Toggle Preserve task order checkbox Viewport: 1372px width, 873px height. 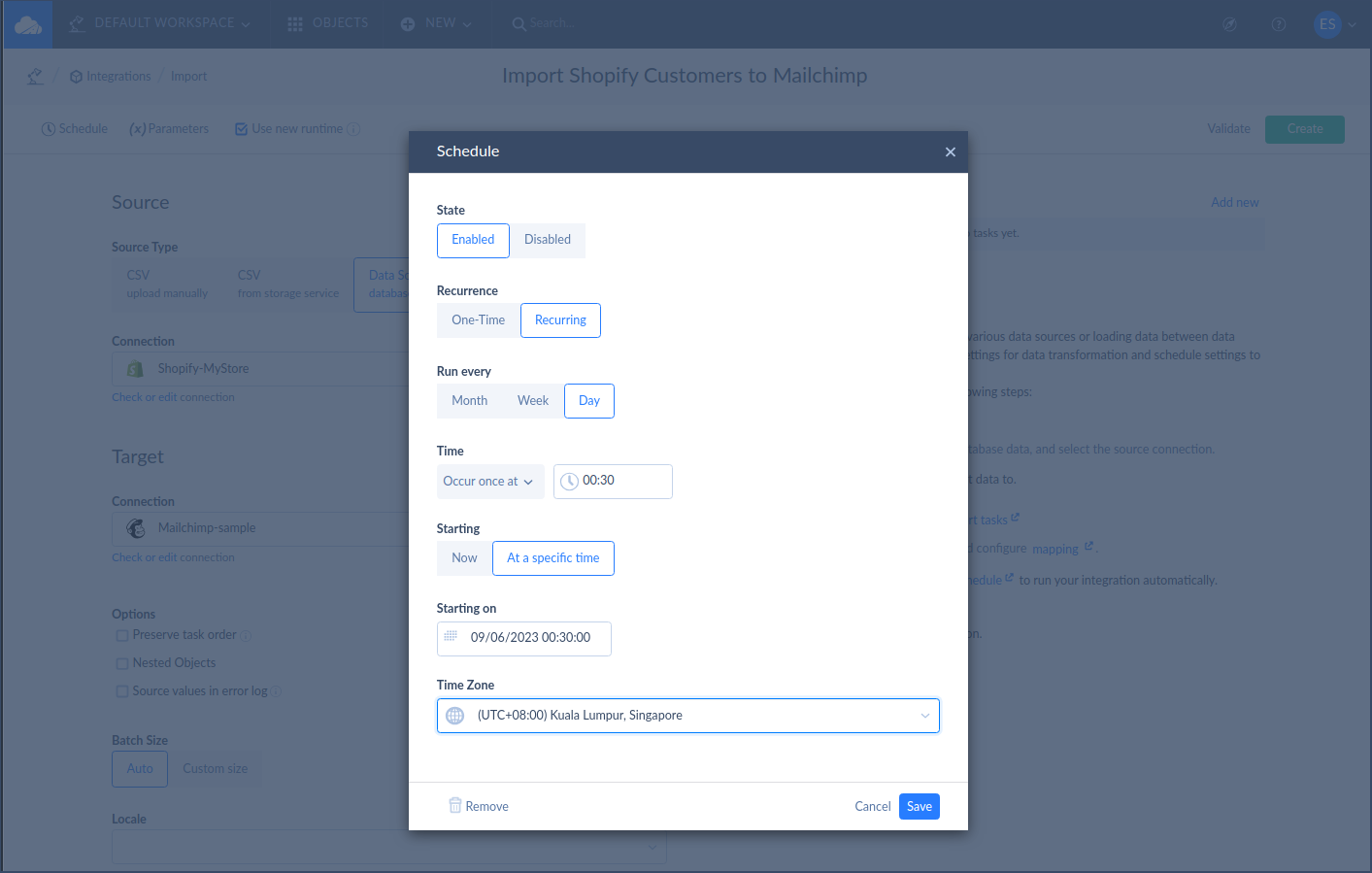click(x=122, y=635)
